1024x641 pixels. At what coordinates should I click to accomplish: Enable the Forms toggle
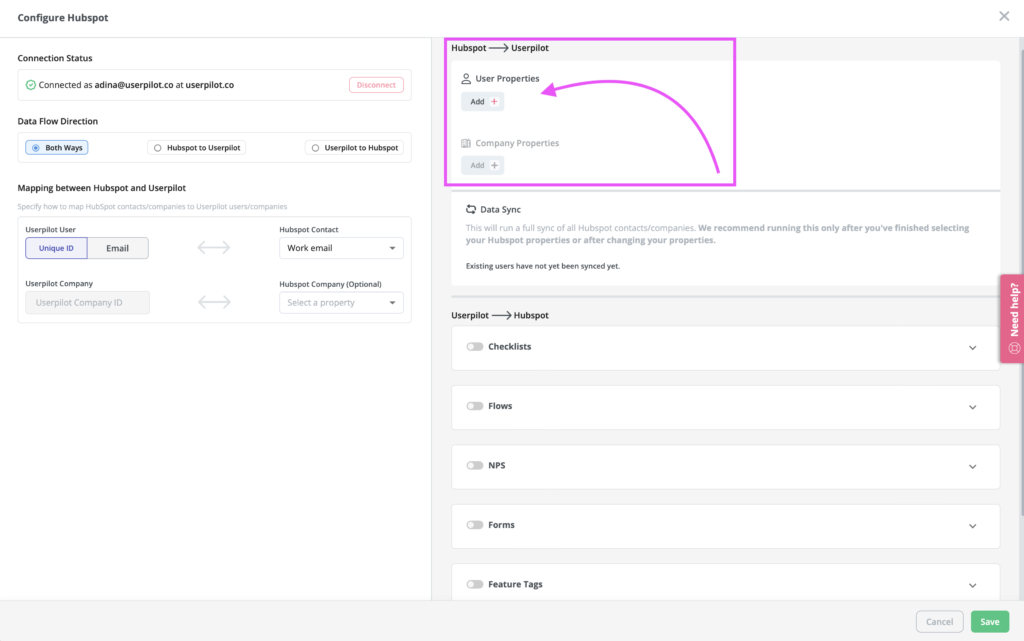point(475,525)
